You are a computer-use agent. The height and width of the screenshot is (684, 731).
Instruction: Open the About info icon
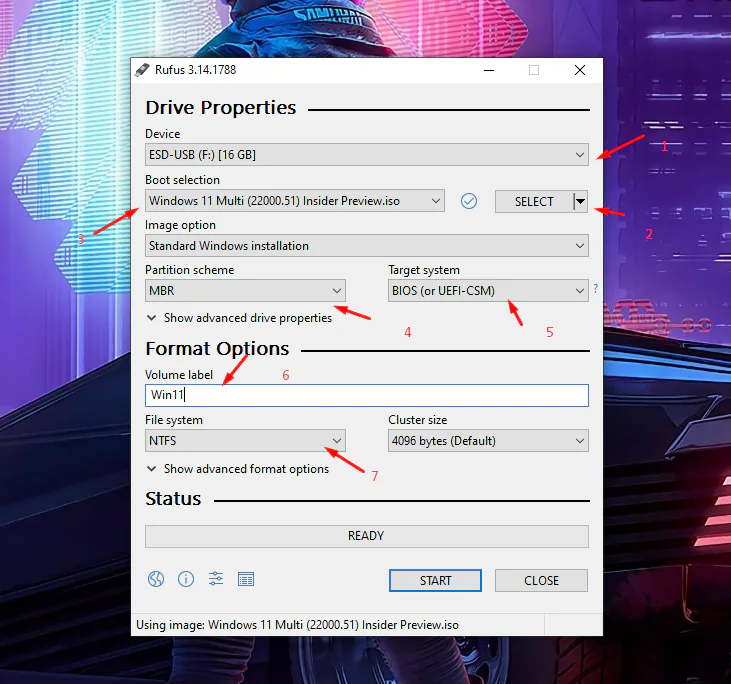pos(186,579)
